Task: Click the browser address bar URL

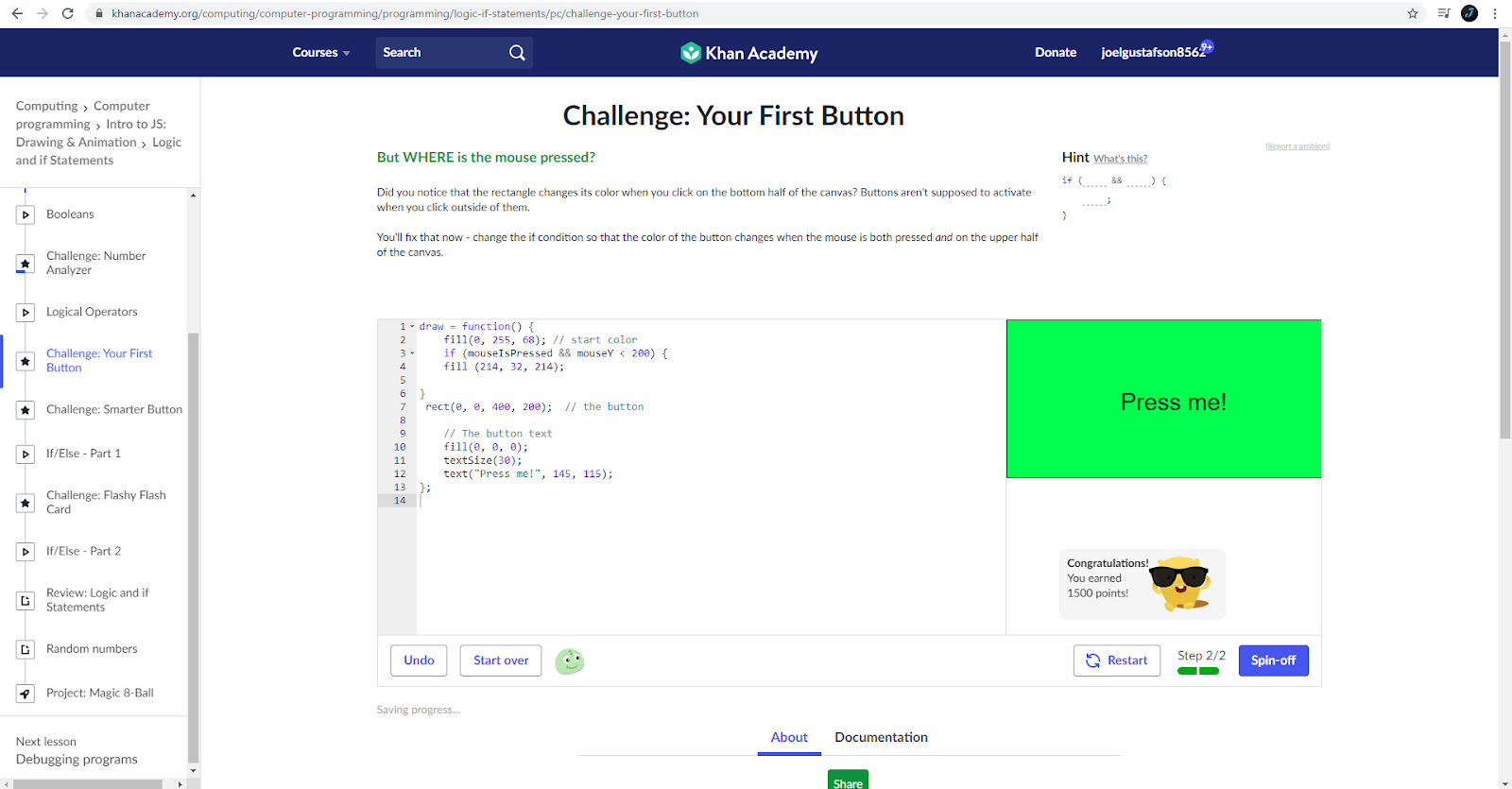Action: pos(405,13)
